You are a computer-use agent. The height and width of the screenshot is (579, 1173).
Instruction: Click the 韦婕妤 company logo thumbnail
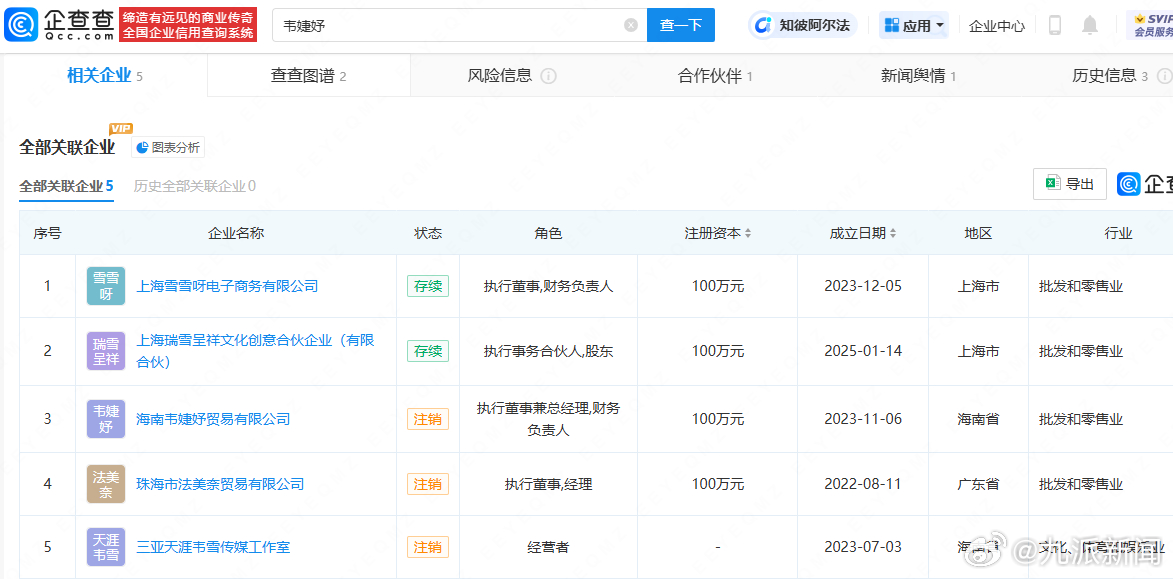[105, 419]
